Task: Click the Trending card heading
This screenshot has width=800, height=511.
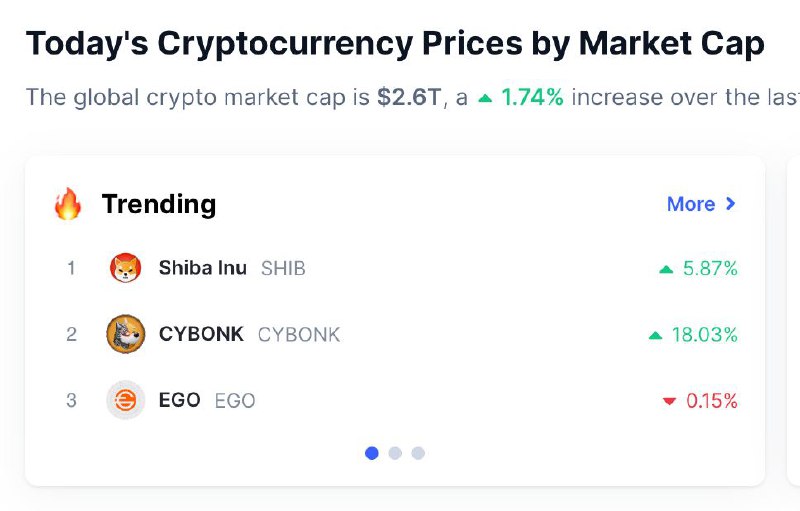Action: (159, 204)
